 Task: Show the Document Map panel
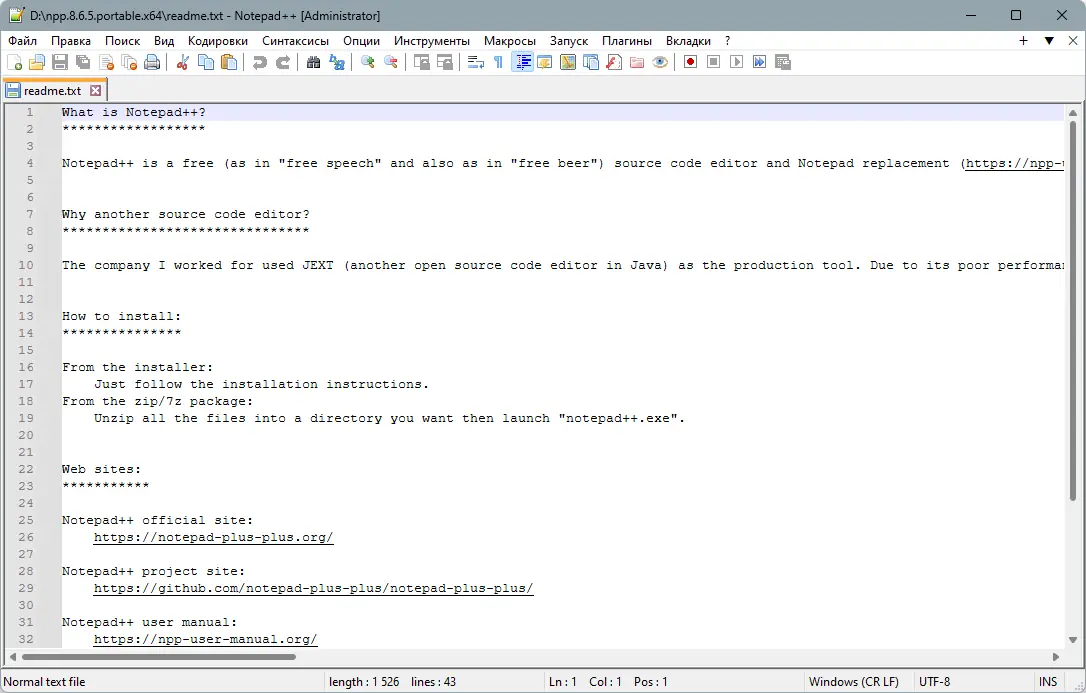tap(568, 62)
